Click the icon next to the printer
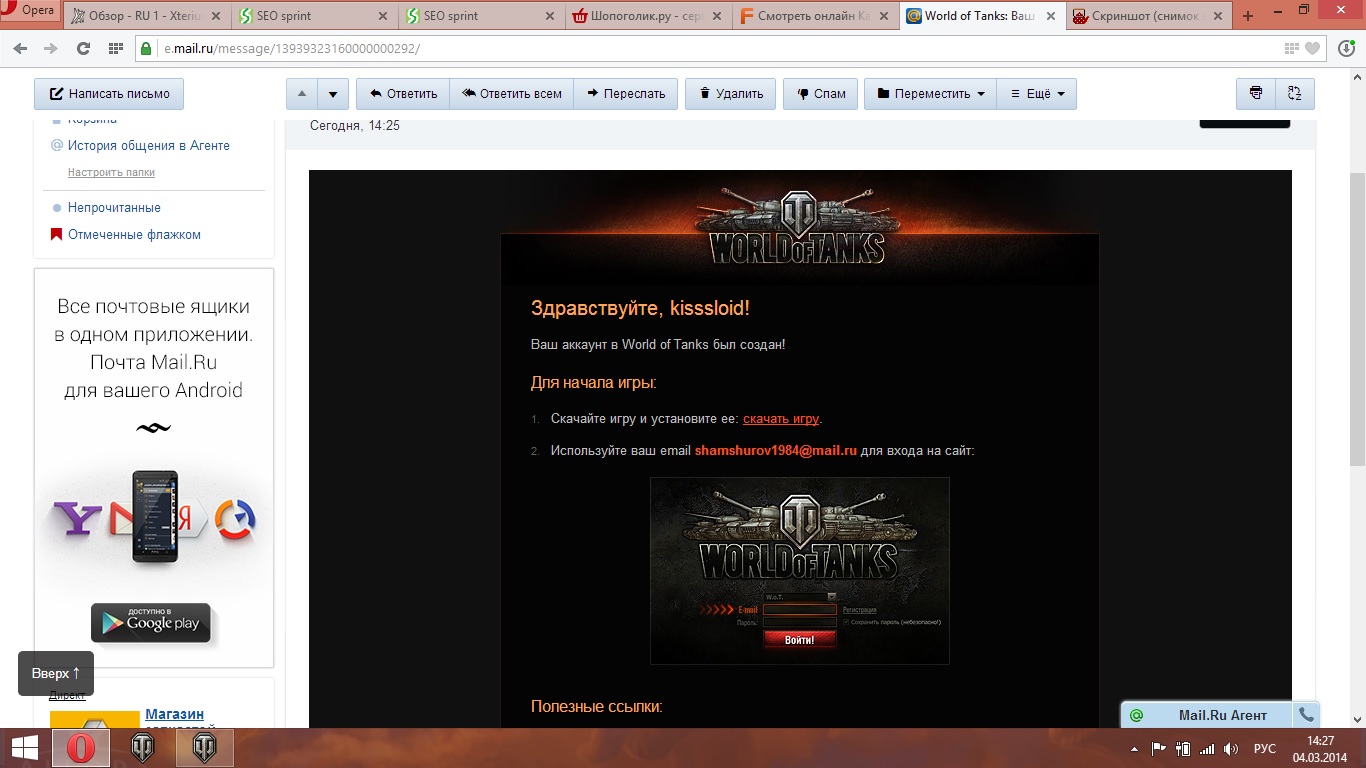This screenshot has width=1366, height=768. click(1295, 94)
